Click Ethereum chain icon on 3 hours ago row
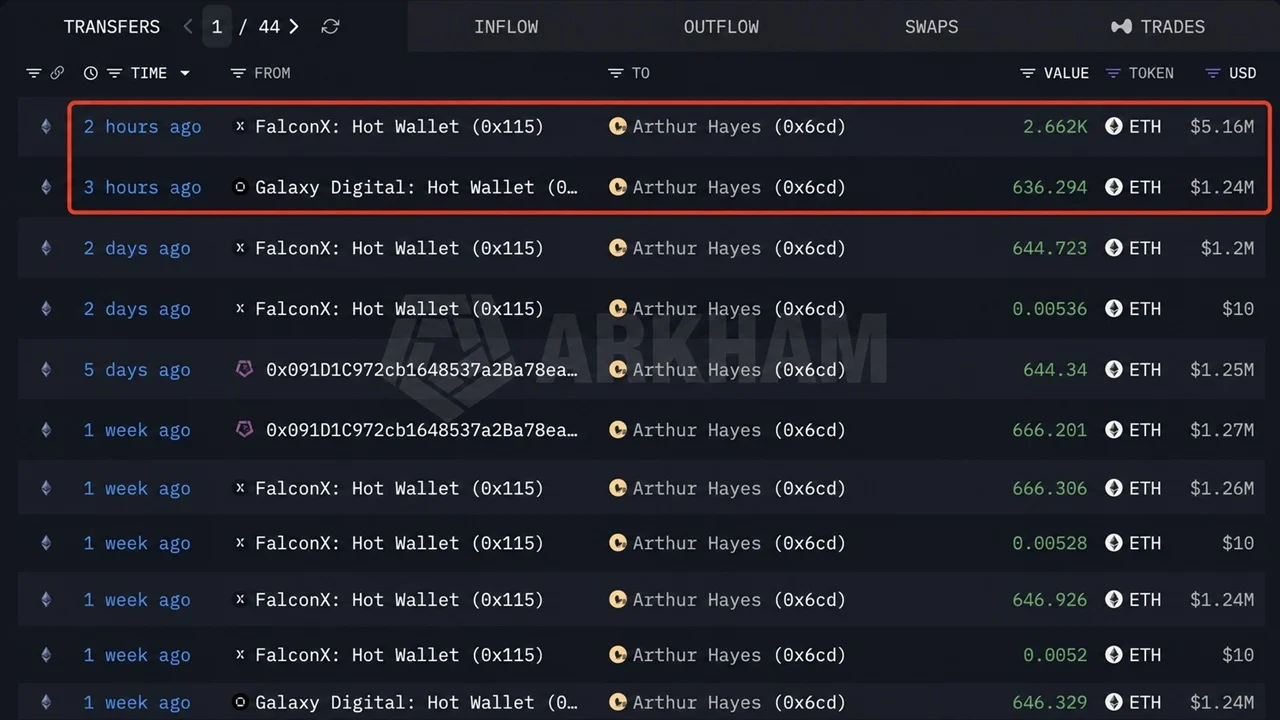 click(x=45, y=187)
